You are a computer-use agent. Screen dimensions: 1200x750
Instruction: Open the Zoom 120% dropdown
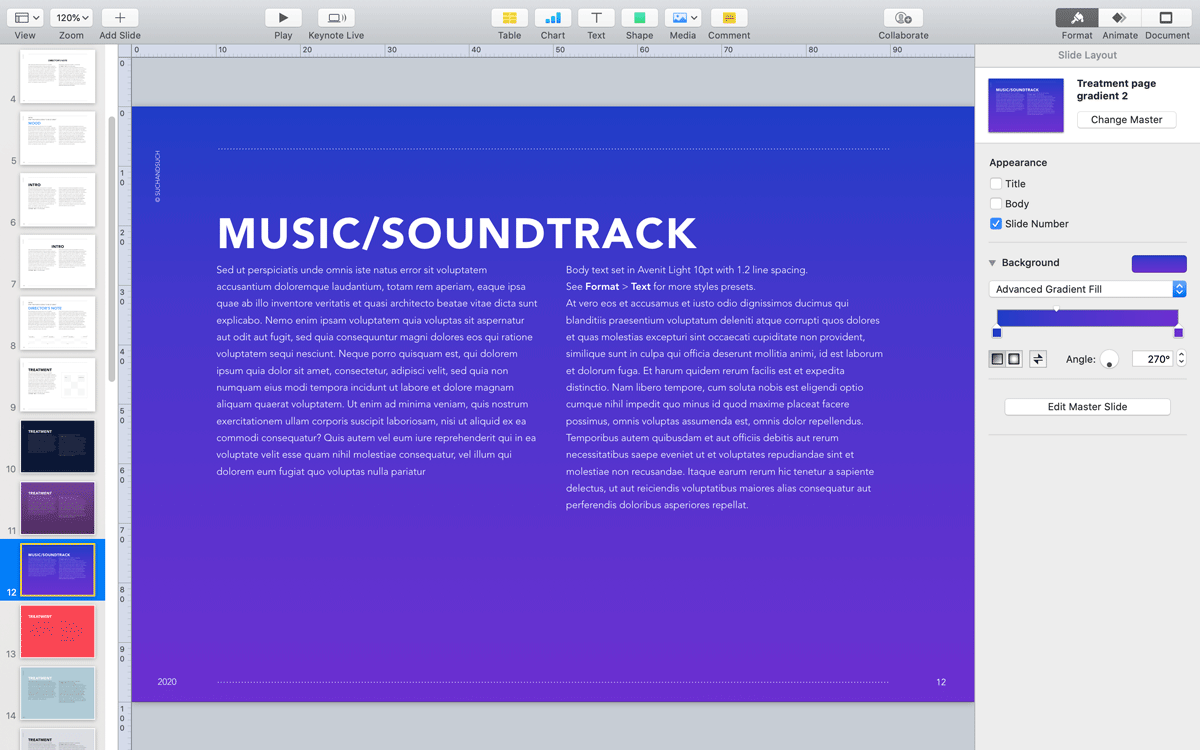tap(71, 18)
